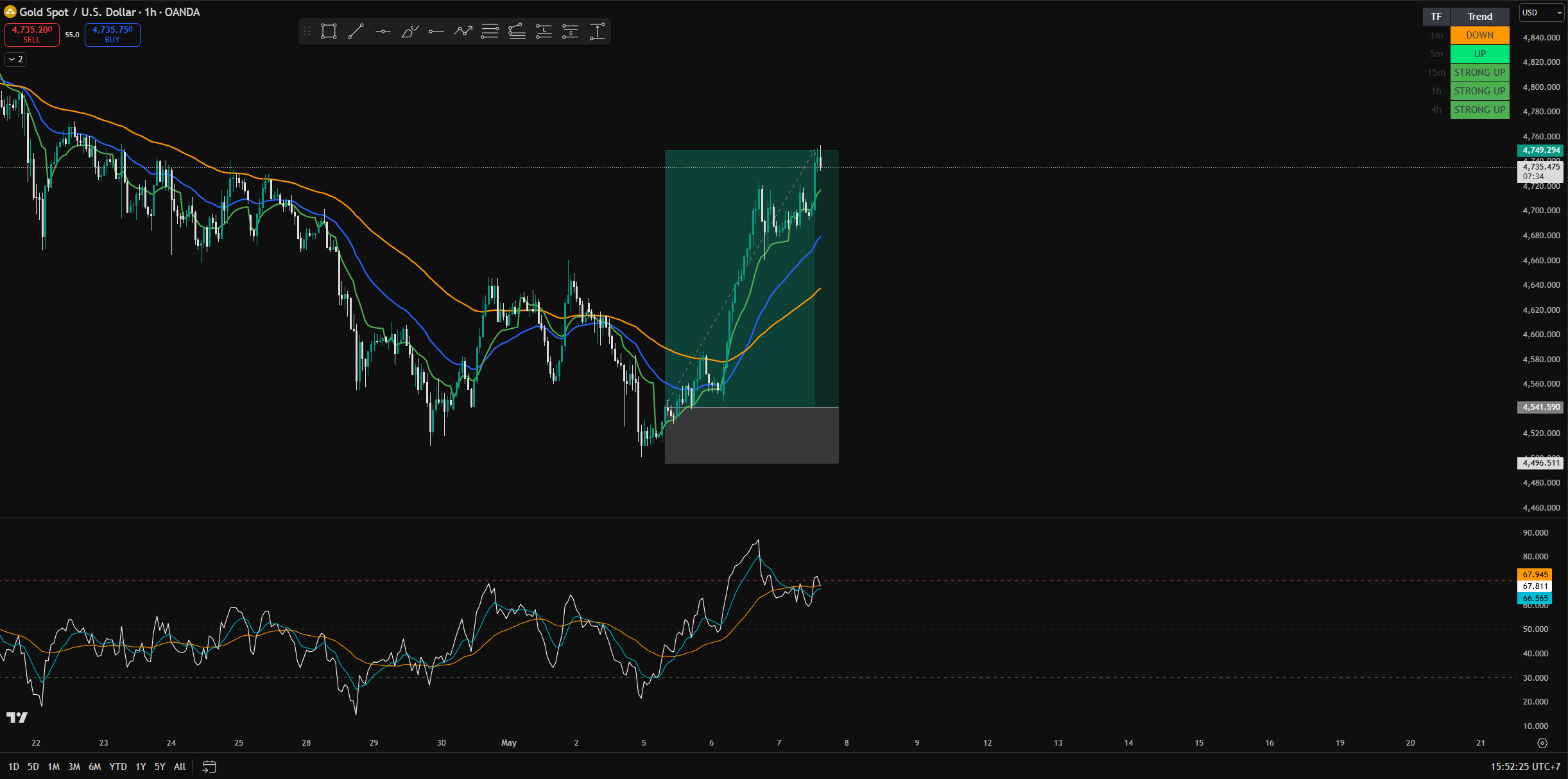Click the 4,496.511 stop price label
Image resolution: width=1568 pixels, height=779 pixels.
coord(1540,463)
